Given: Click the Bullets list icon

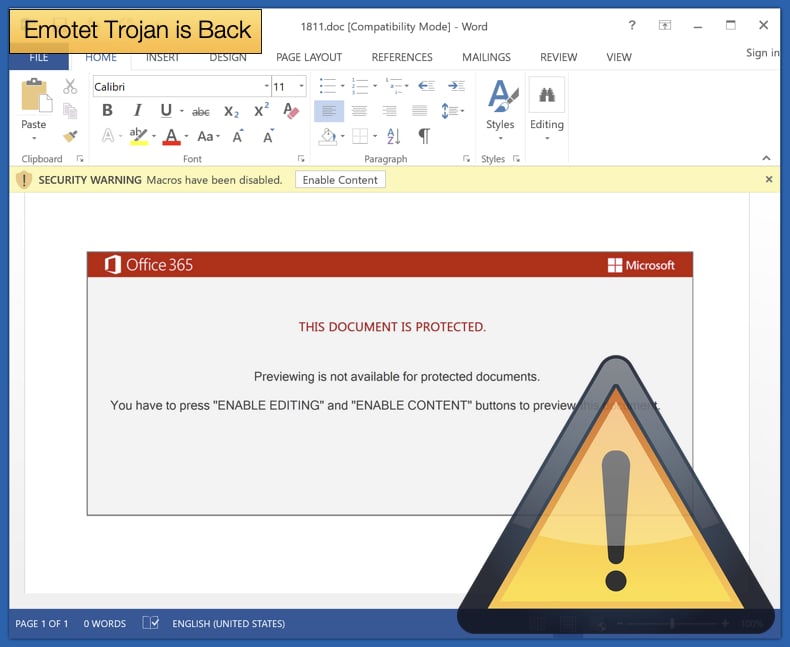Looking at the screenshot, I should point(327,86).
